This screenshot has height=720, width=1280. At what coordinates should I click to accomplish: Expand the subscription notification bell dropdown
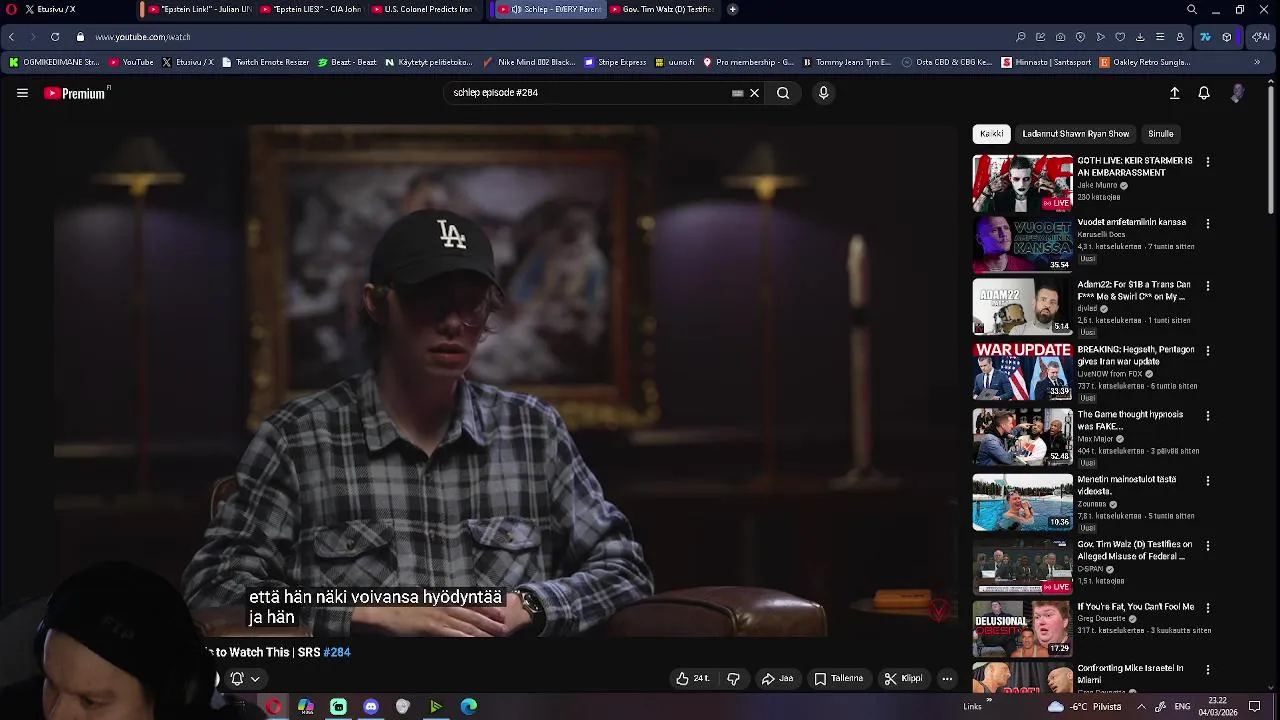pyautogui.click(x=245, y=679)
